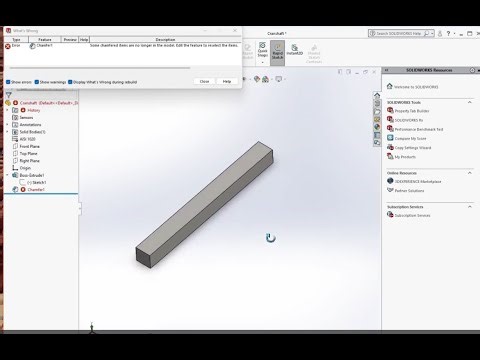Click the Feature column header

45,40
